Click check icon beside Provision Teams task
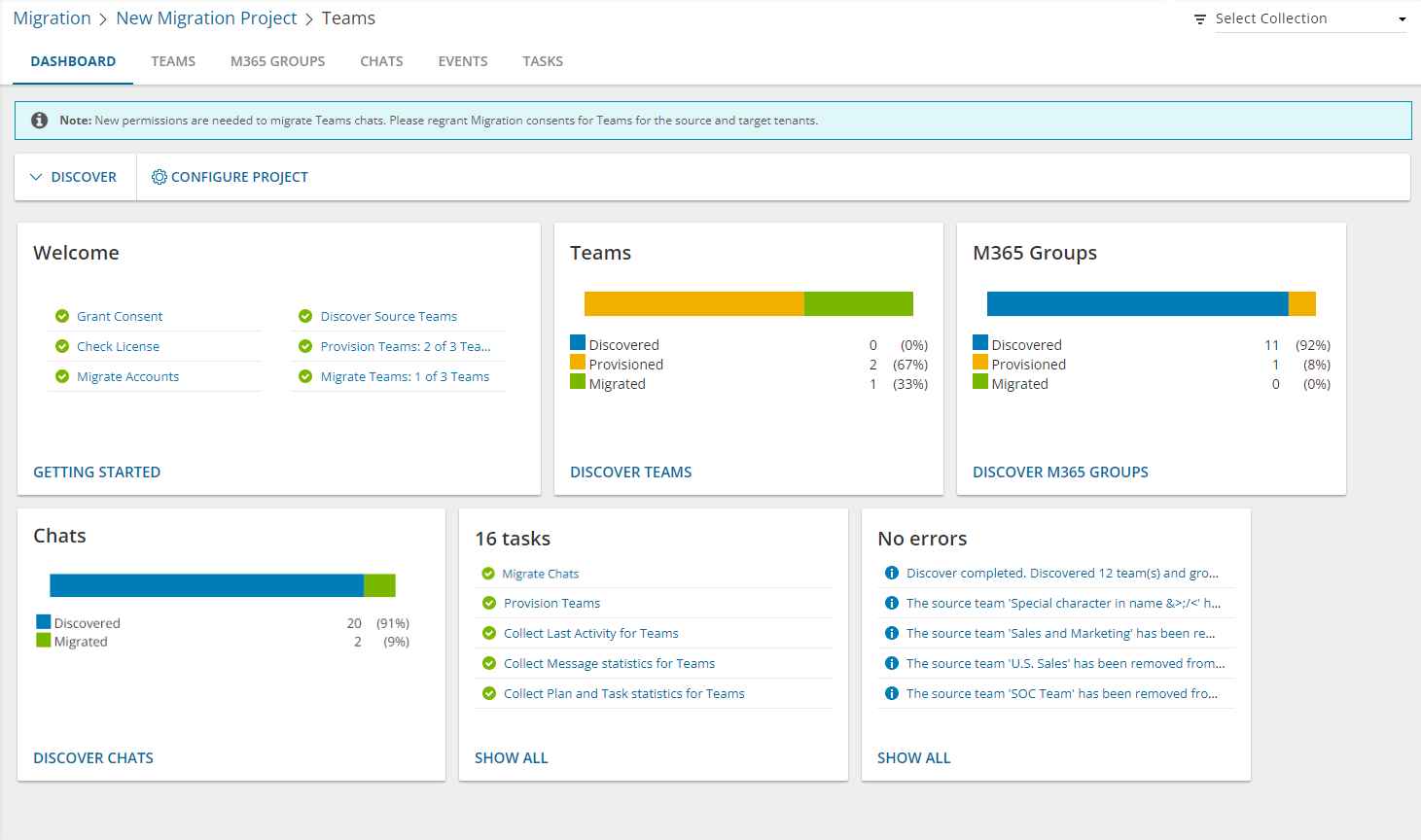 click(x=488, y=603)
